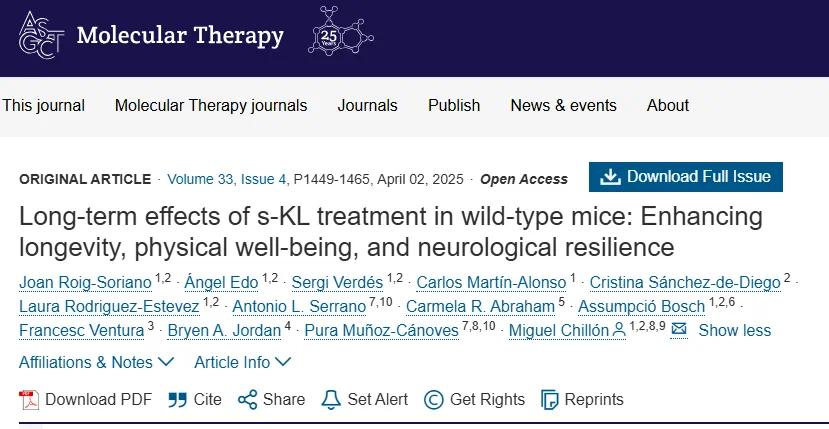Click the quotation mark Cite icon
Viewport: 829px width, 429px height.
coord(178,399)
